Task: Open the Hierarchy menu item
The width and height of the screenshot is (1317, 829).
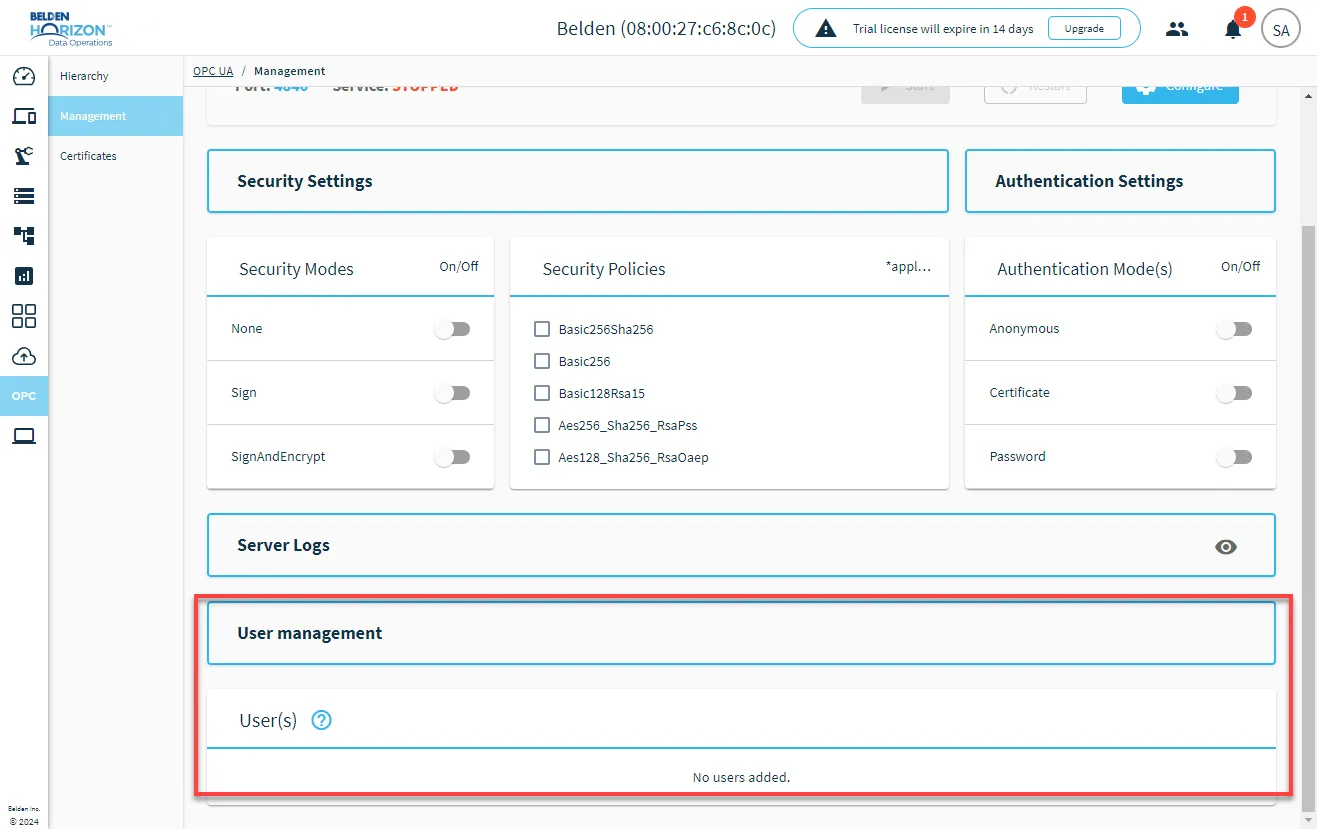Action: (x=116, y=76)
